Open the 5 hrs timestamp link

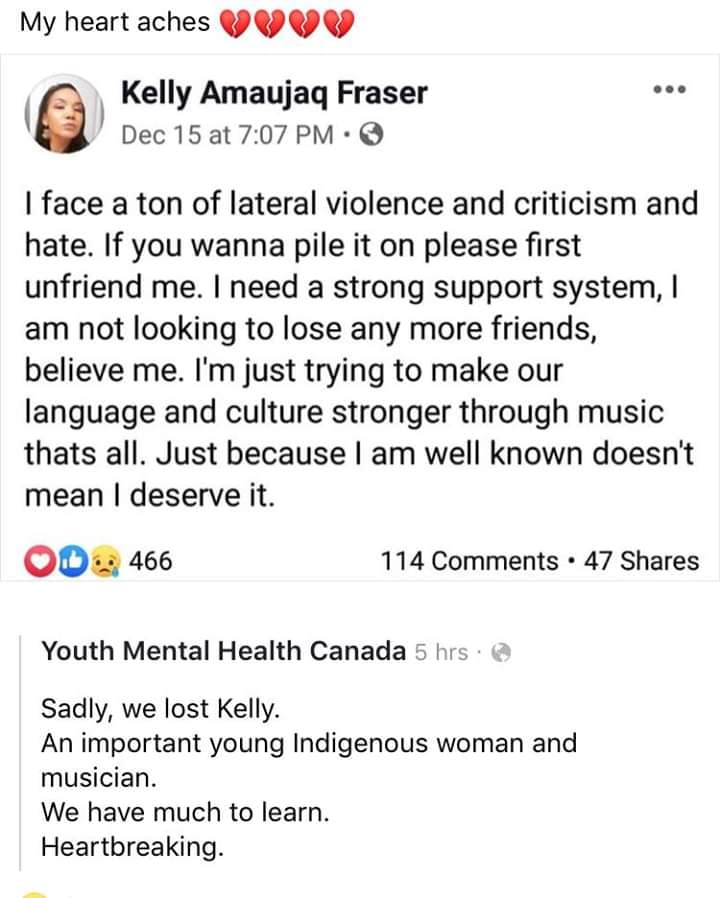(x=445, y=651)
